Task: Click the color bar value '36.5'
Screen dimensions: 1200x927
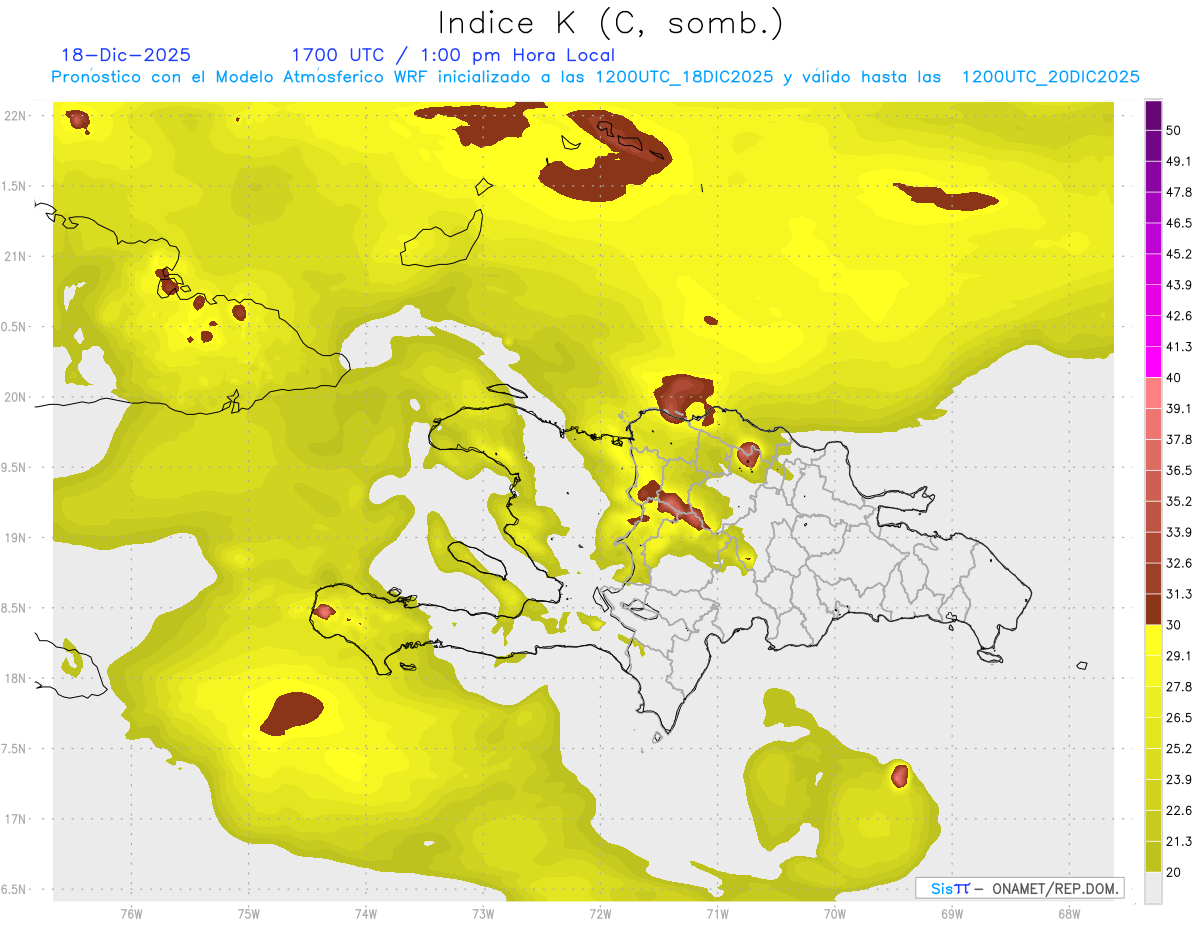Action: [1178, 470]
